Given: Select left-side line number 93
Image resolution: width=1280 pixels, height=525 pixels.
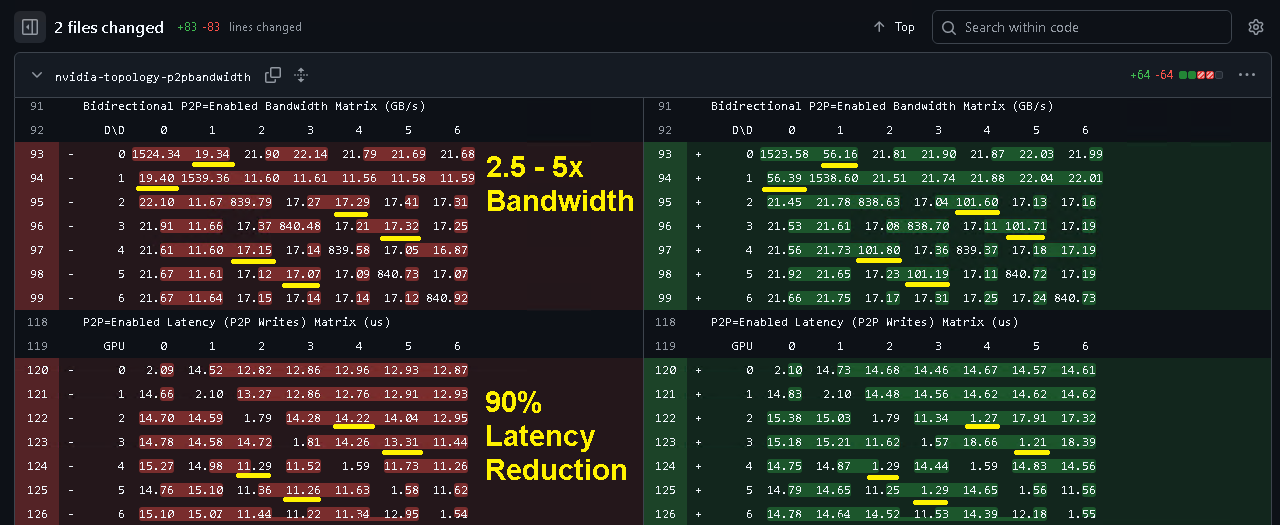Looking at the screenshot, I should tap(37, 154).
